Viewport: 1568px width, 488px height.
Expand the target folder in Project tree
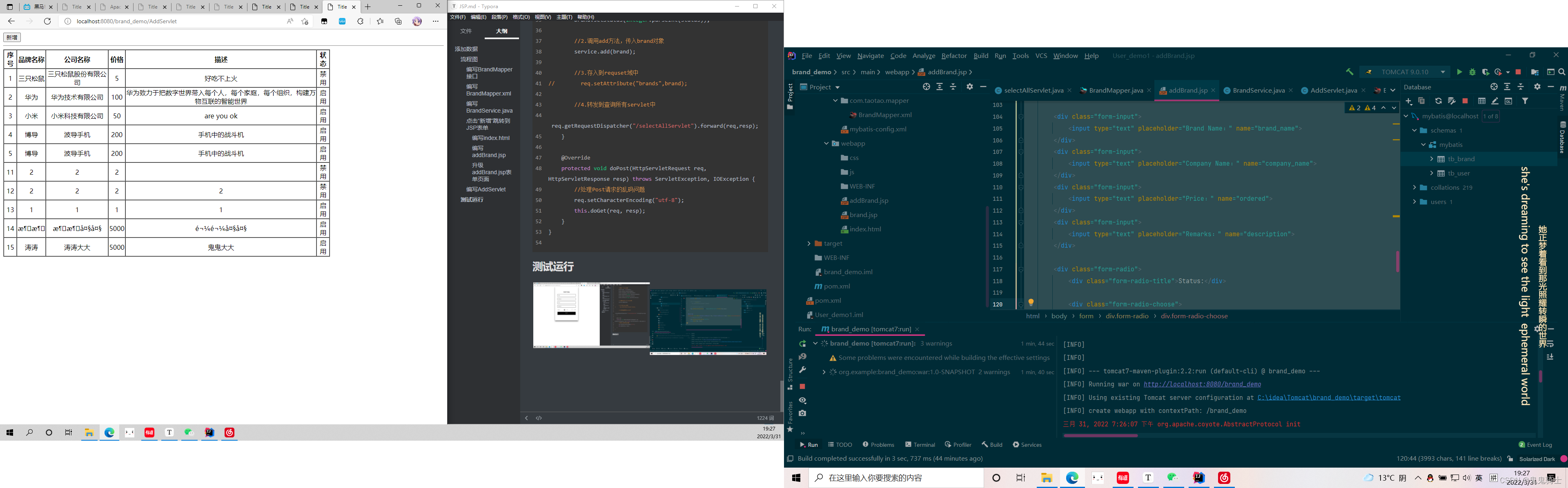tap(808, 244)
